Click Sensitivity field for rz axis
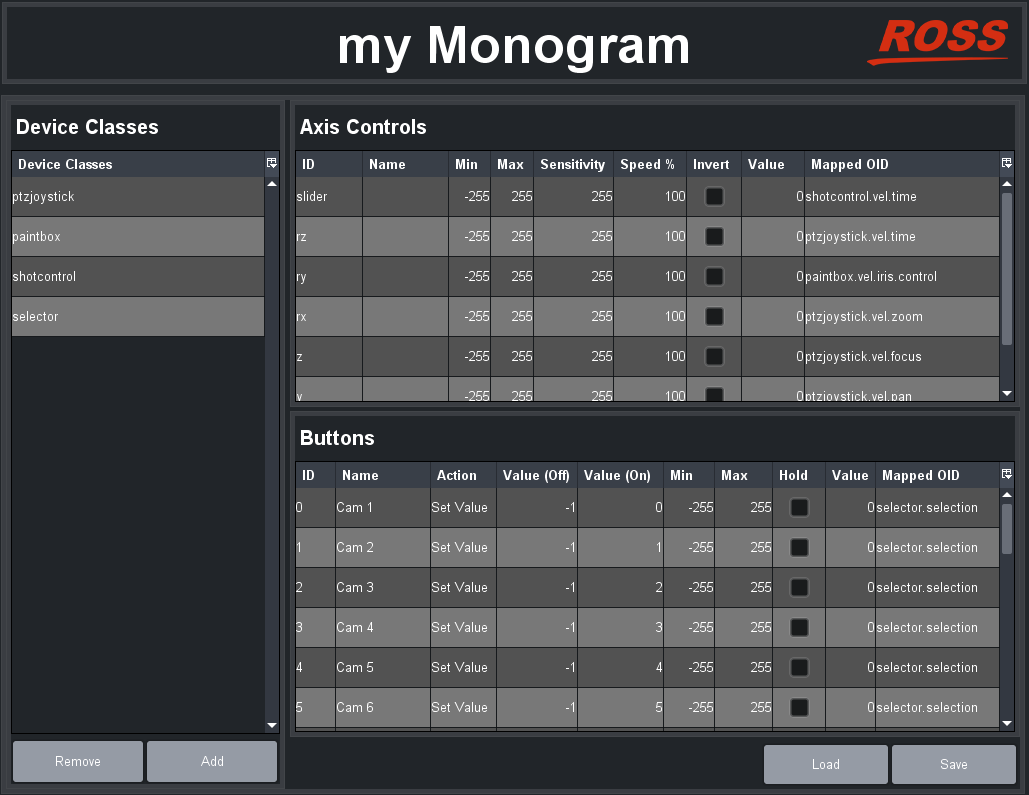1029x795 pixels. click(x=573, y=237)
